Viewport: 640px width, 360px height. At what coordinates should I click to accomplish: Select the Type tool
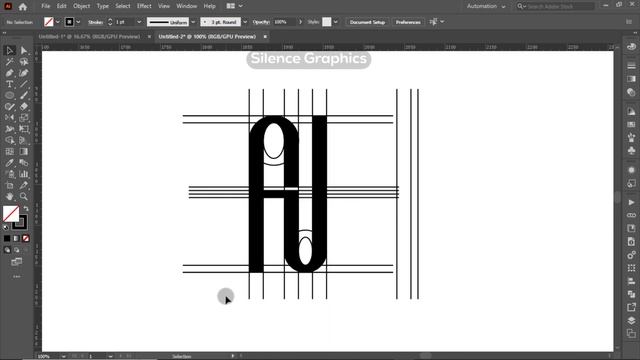pos(10,84)
